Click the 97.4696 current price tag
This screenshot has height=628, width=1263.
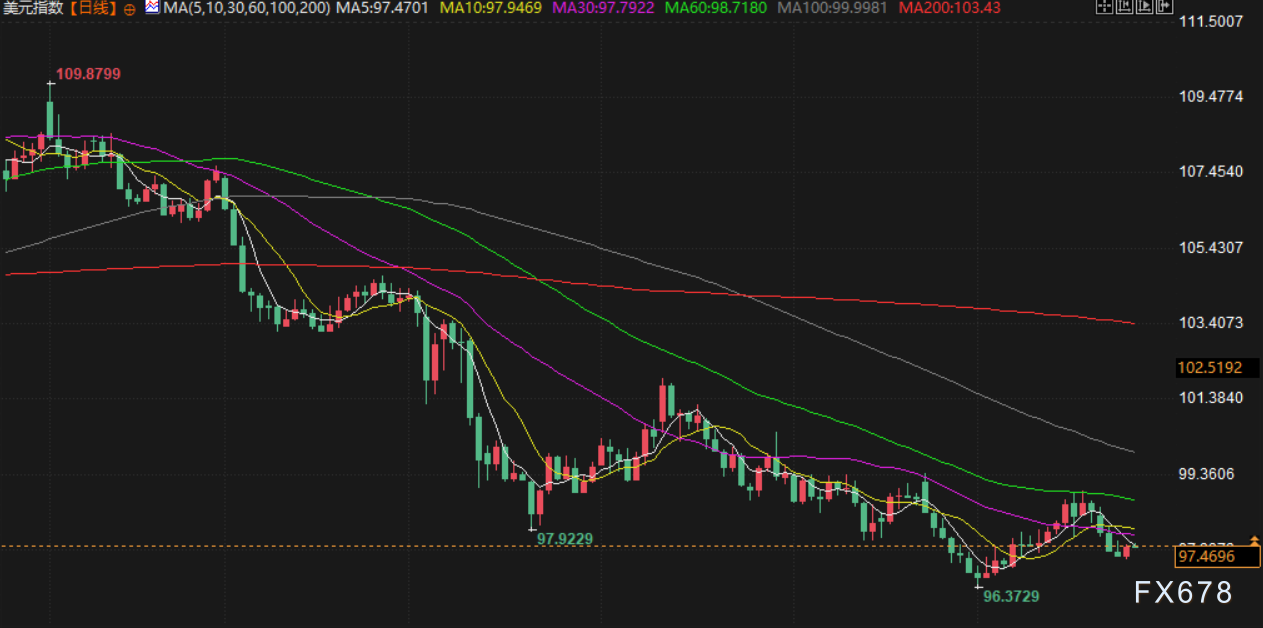coord(1210,555)
